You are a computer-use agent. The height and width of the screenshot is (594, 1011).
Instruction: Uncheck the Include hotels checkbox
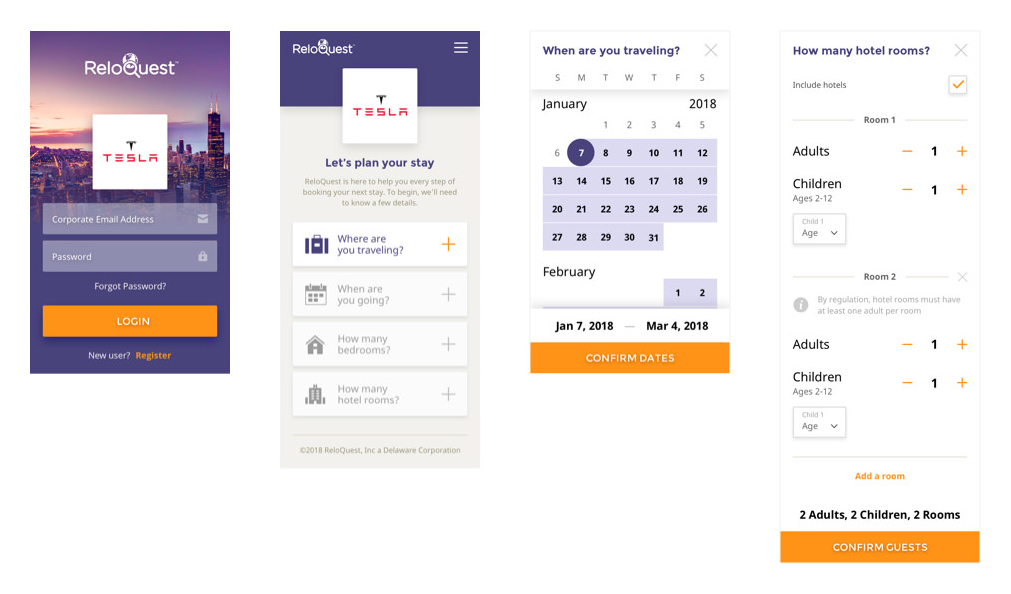click(958, 85)
